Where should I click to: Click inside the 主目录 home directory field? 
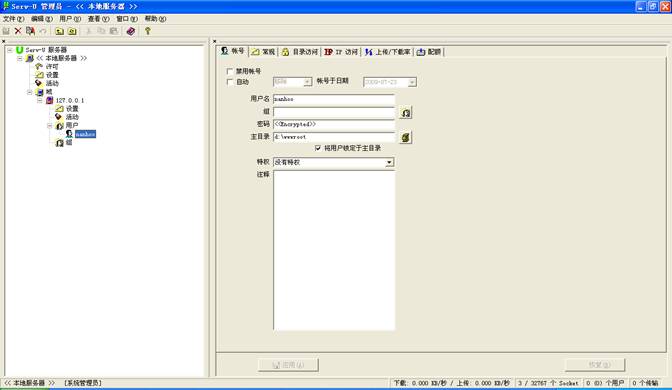(x=333, y=137)
